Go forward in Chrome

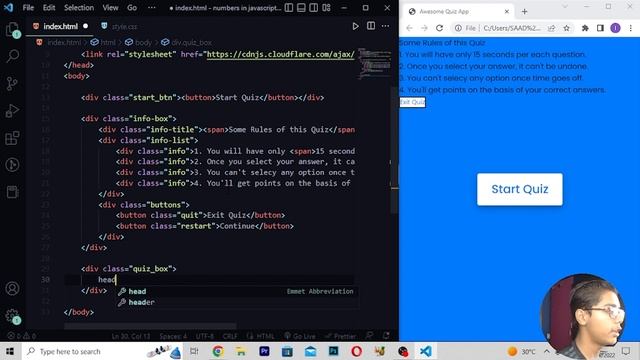click(424, 28)
